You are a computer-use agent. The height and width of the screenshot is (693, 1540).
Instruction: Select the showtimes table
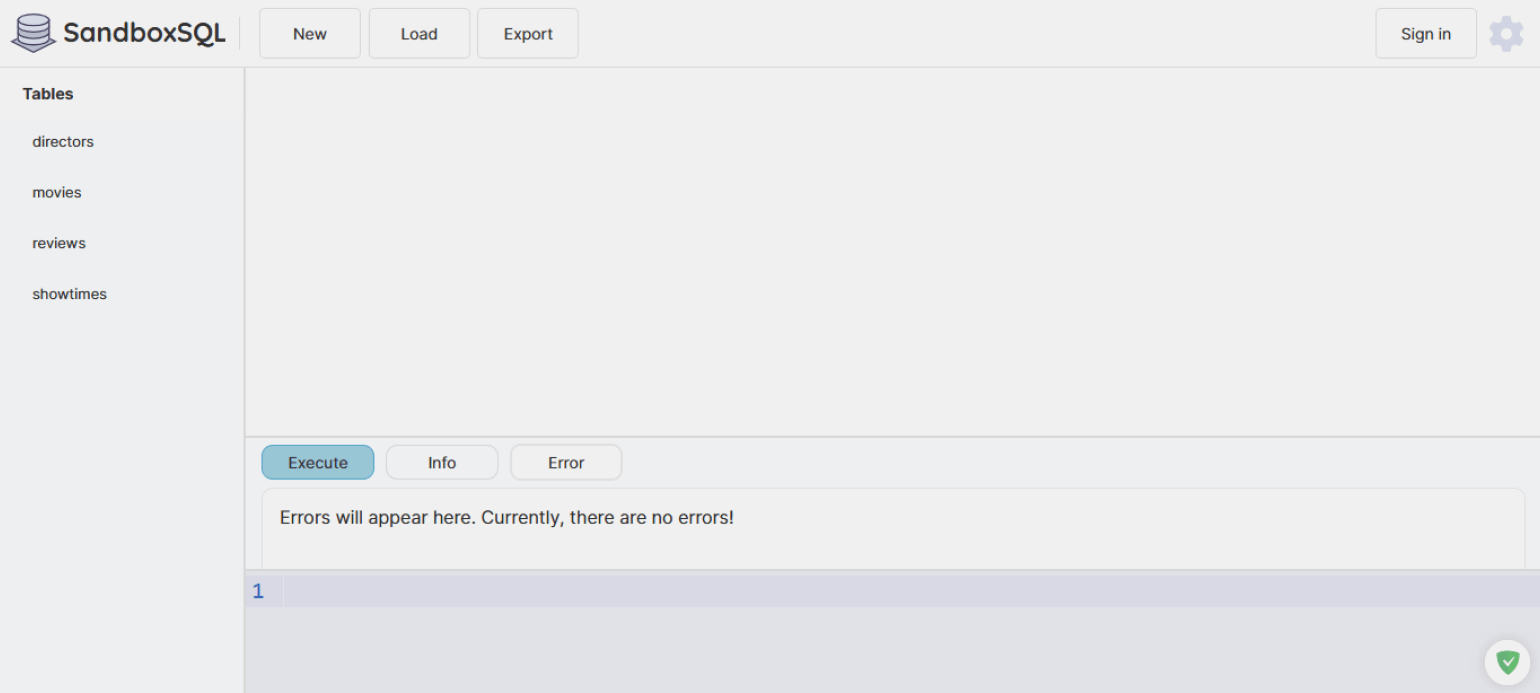69,295
